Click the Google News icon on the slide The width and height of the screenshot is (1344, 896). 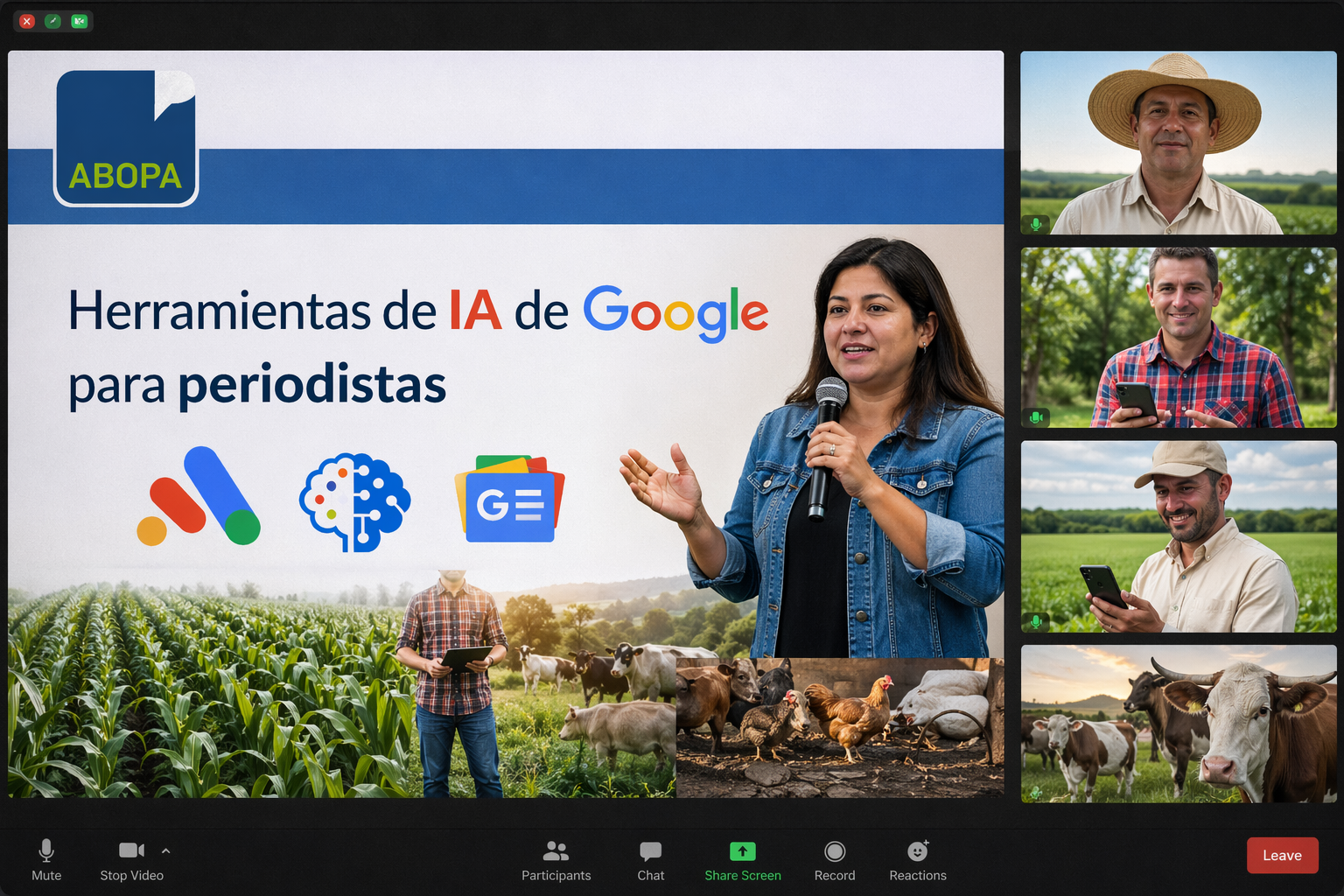[x=509, y=500]
